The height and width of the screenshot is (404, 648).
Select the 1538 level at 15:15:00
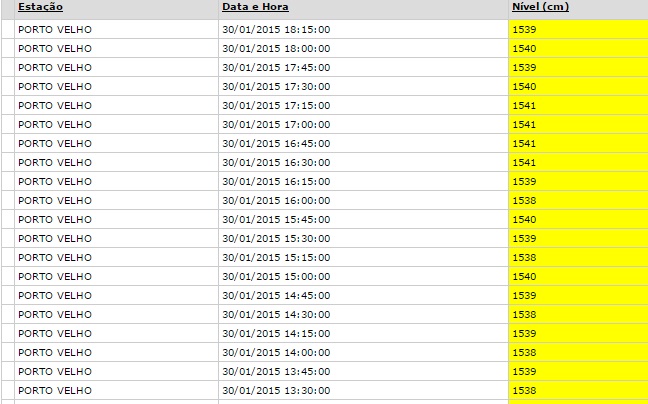pos(524,258)
